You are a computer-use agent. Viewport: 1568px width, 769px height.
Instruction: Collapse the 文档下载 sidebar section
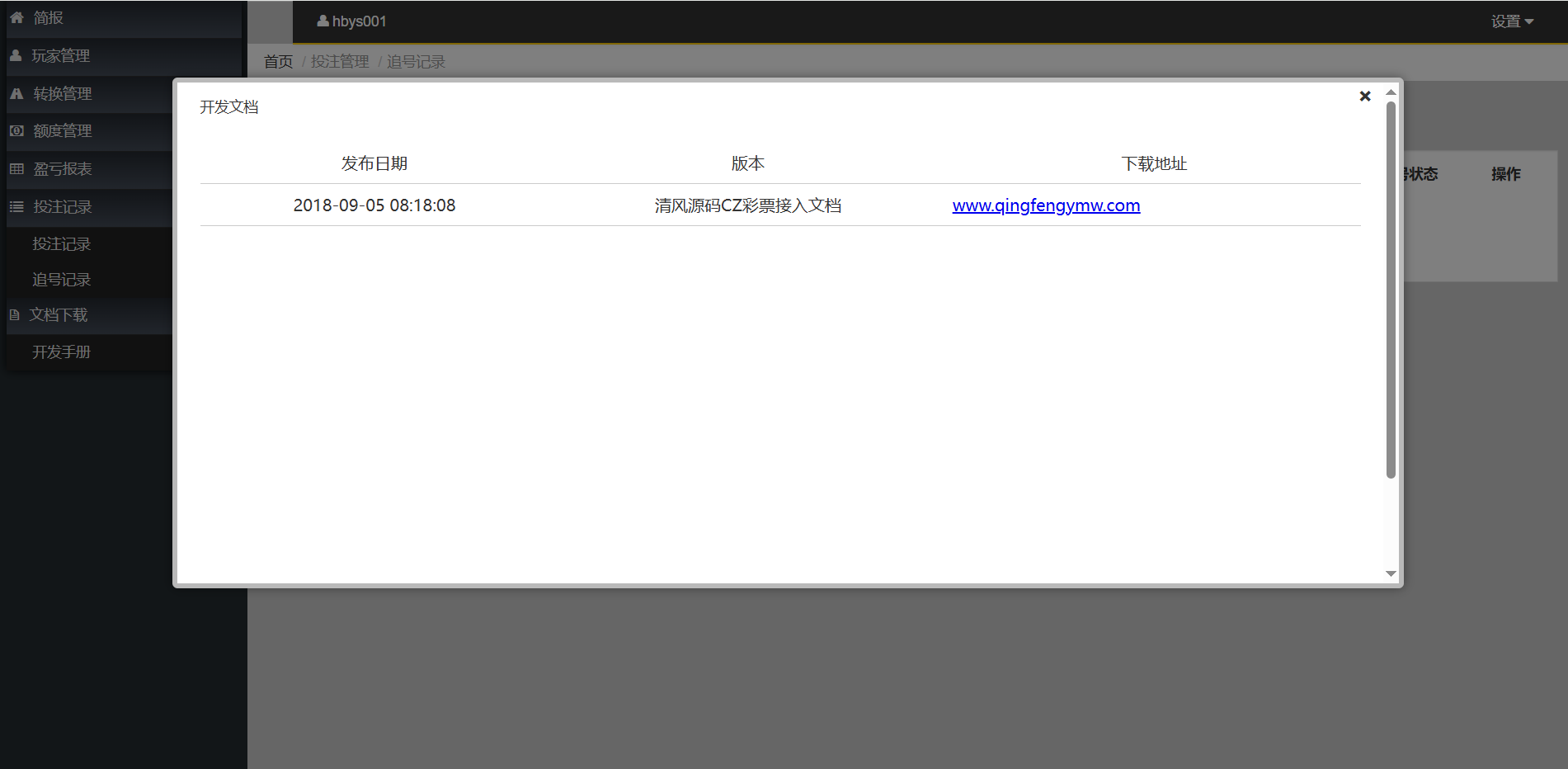click(x=59, y=314)
